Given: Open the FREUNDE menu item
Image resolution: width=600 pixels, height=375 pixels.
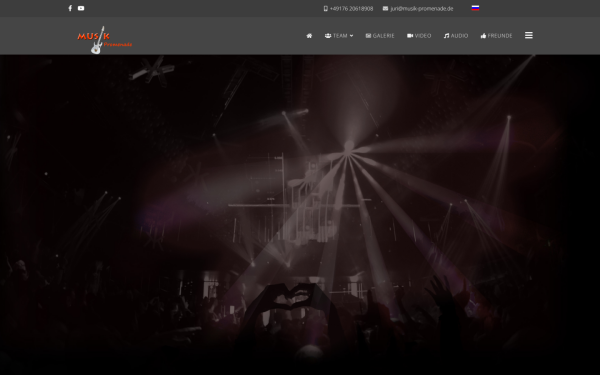Looking at the screenshot, I should coord(496,36).
